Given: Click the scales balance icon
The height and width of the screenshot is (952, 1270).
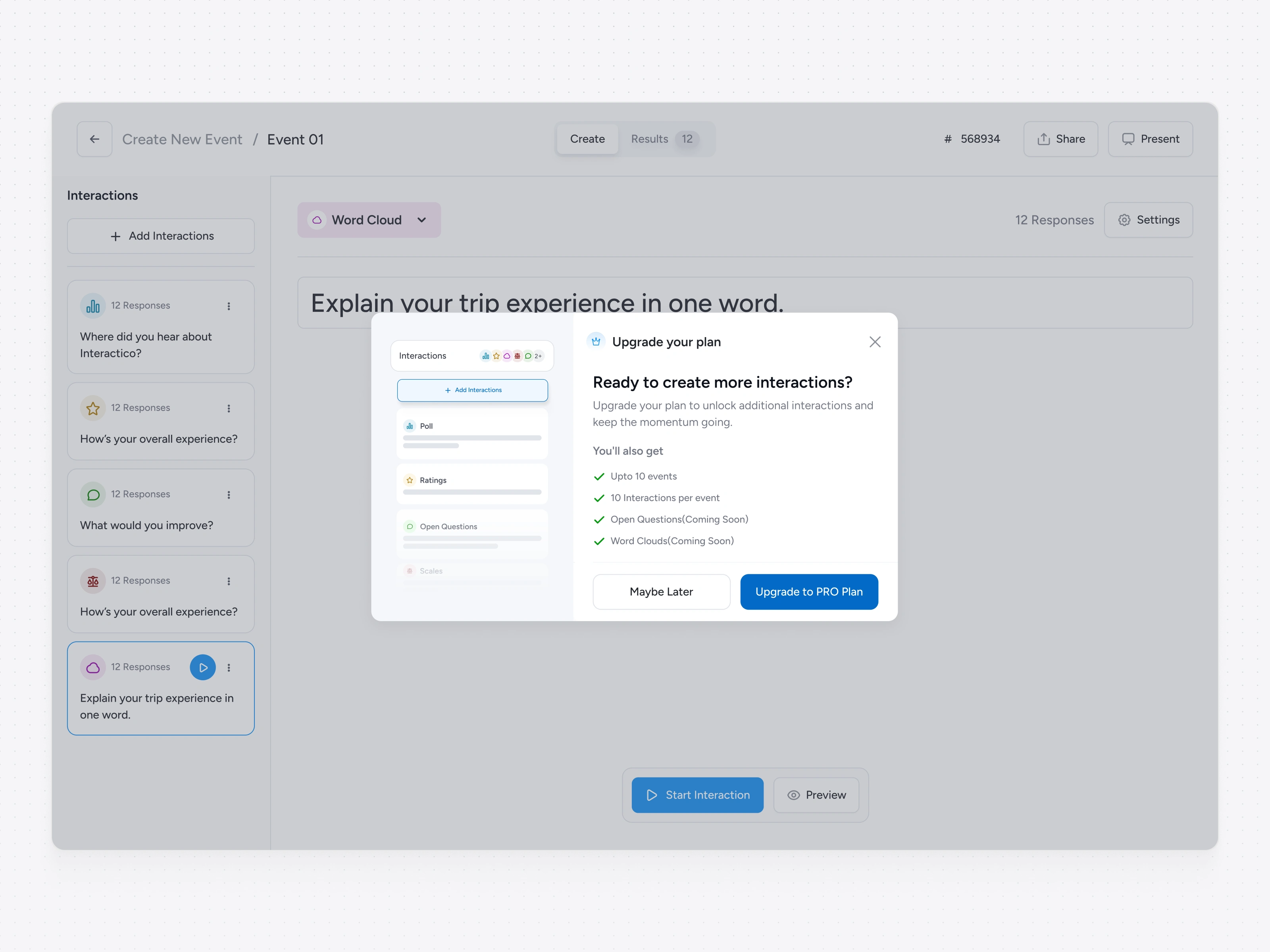Looking at the screenshot, I should point(92,581).
